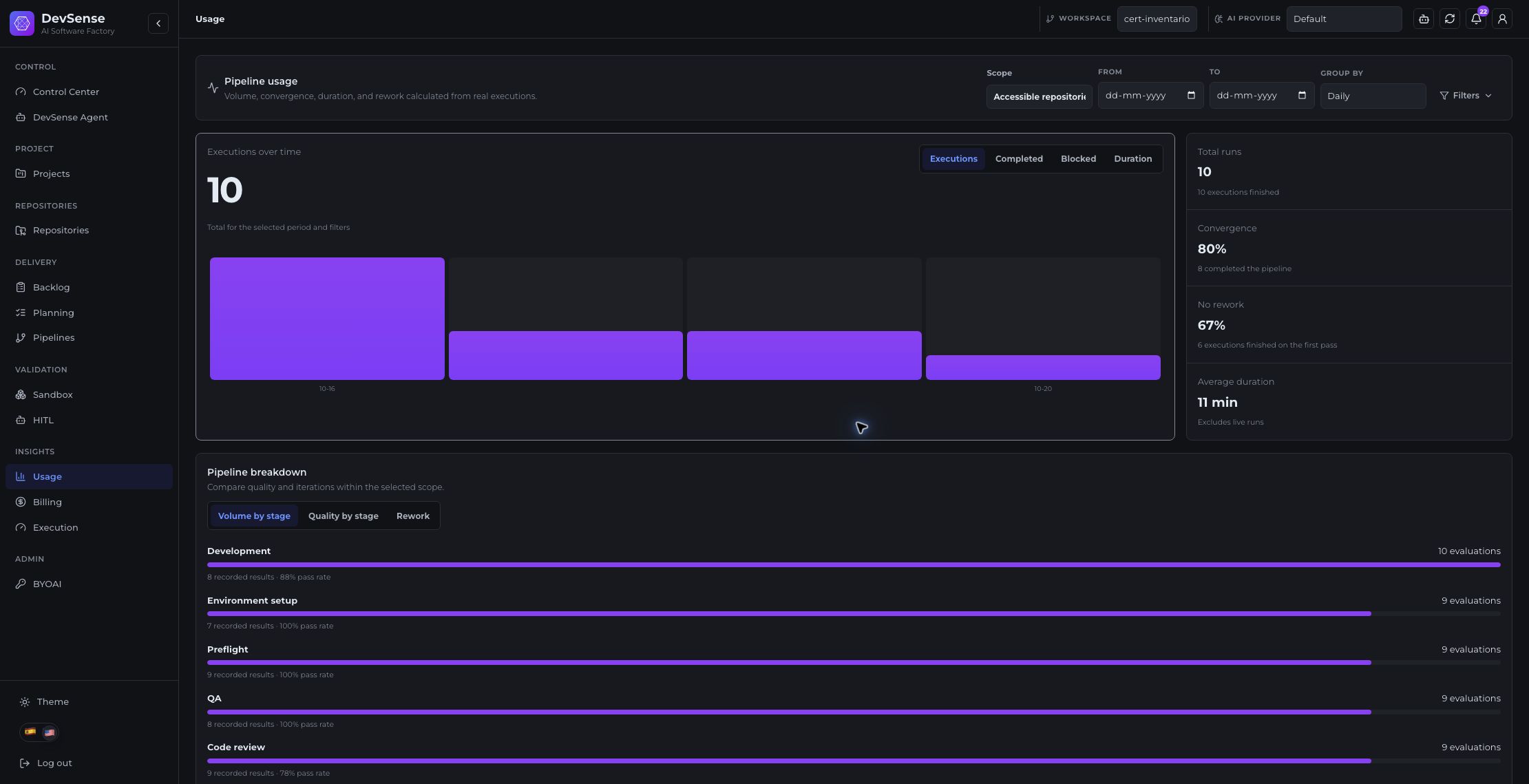Open the bot assistant icon in header
The width and height of the screenshot is (1529, 784).
(1424, 19)
